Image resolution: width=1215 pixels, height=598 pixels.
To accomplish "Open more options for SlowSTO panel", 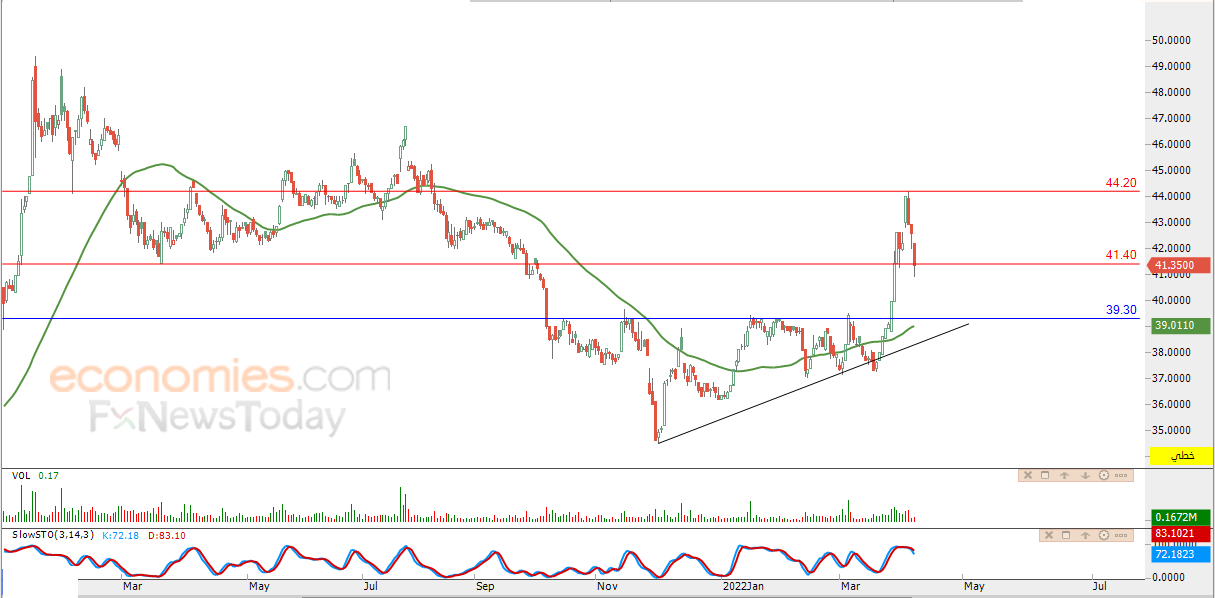I will click(1121, 535).
